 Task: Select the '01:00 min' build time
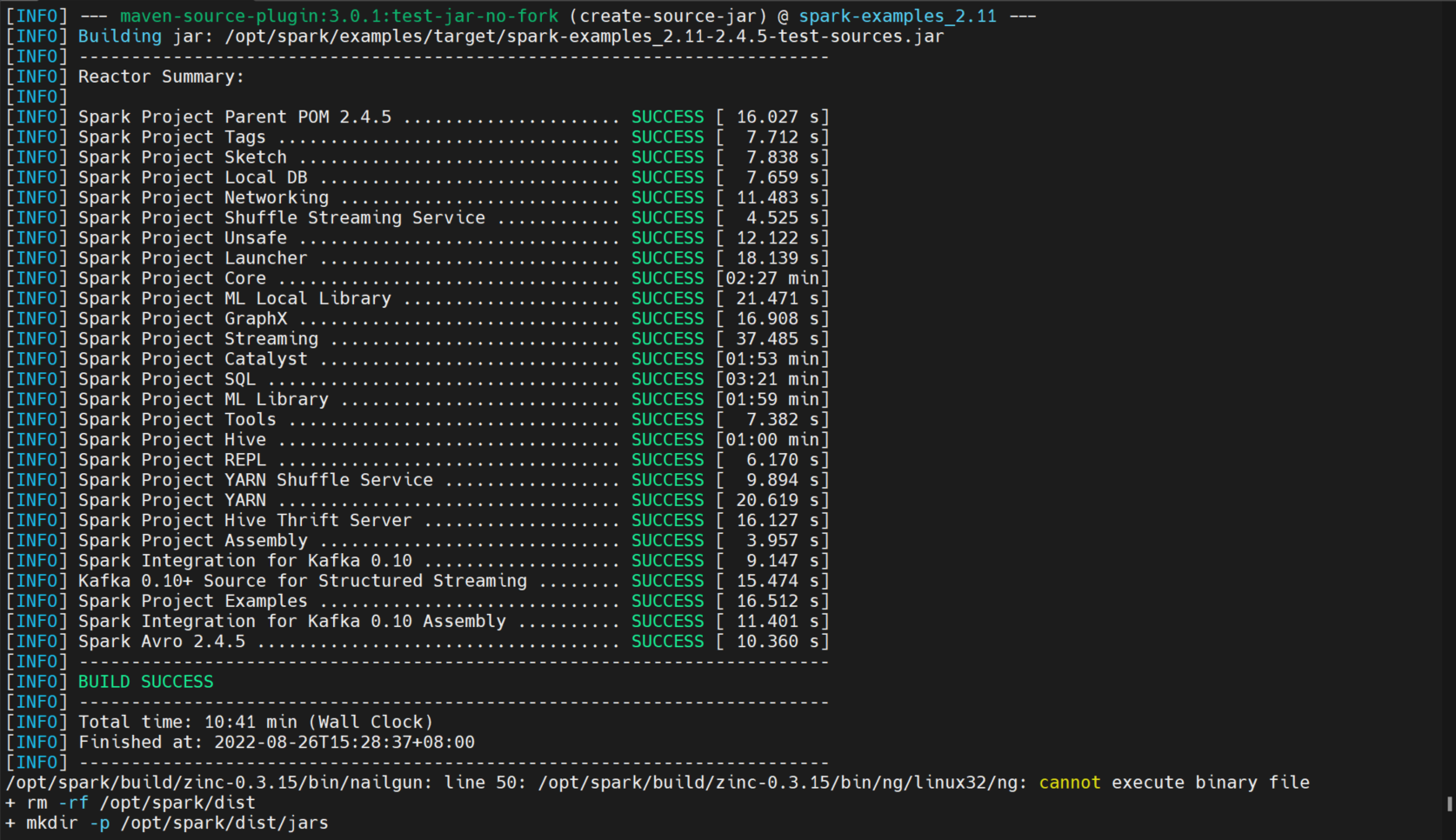tap(772, 440)
